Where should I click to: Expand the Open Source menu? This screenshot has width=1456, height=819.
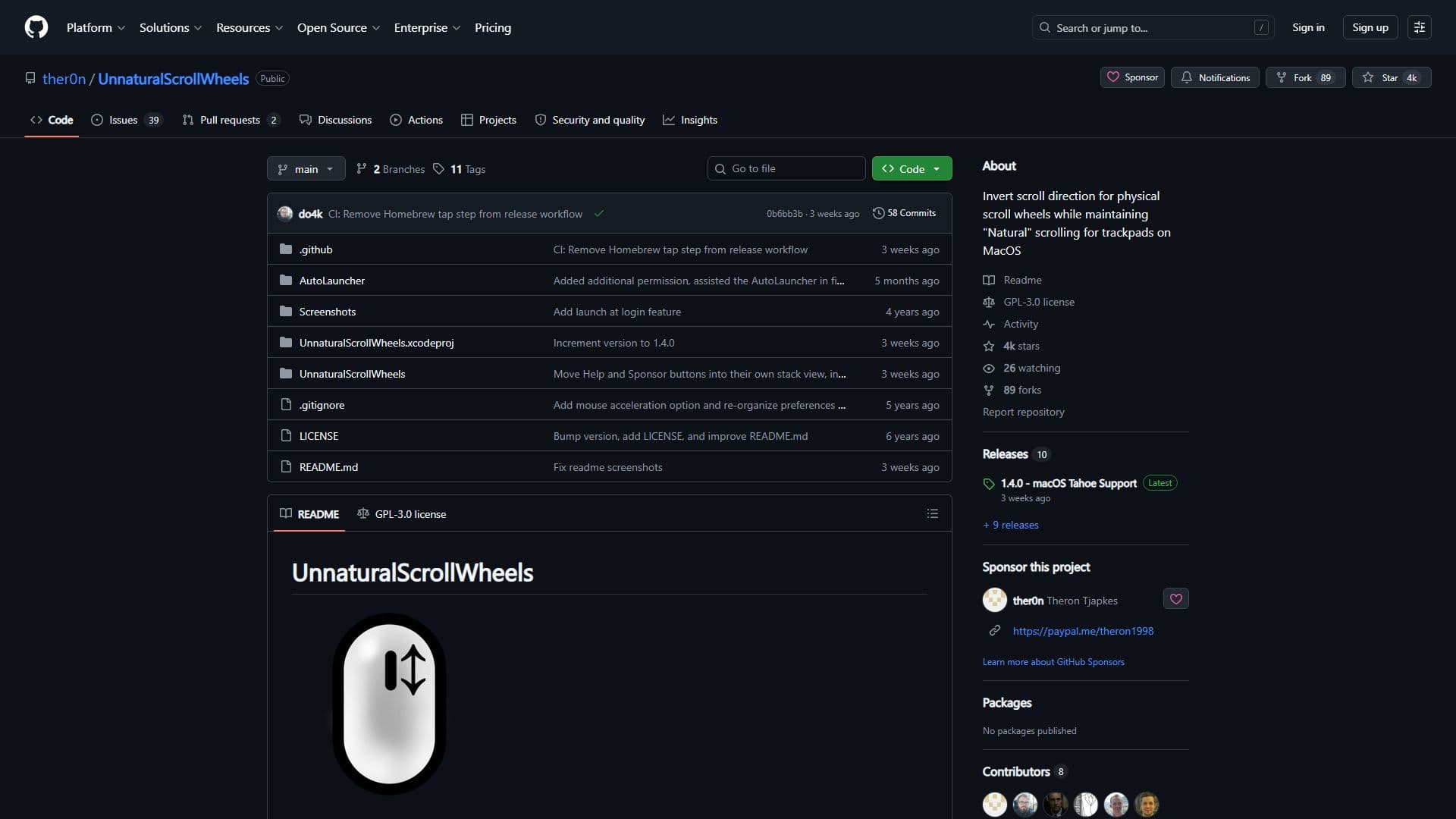pyautogui.click(x=338, y=27)
